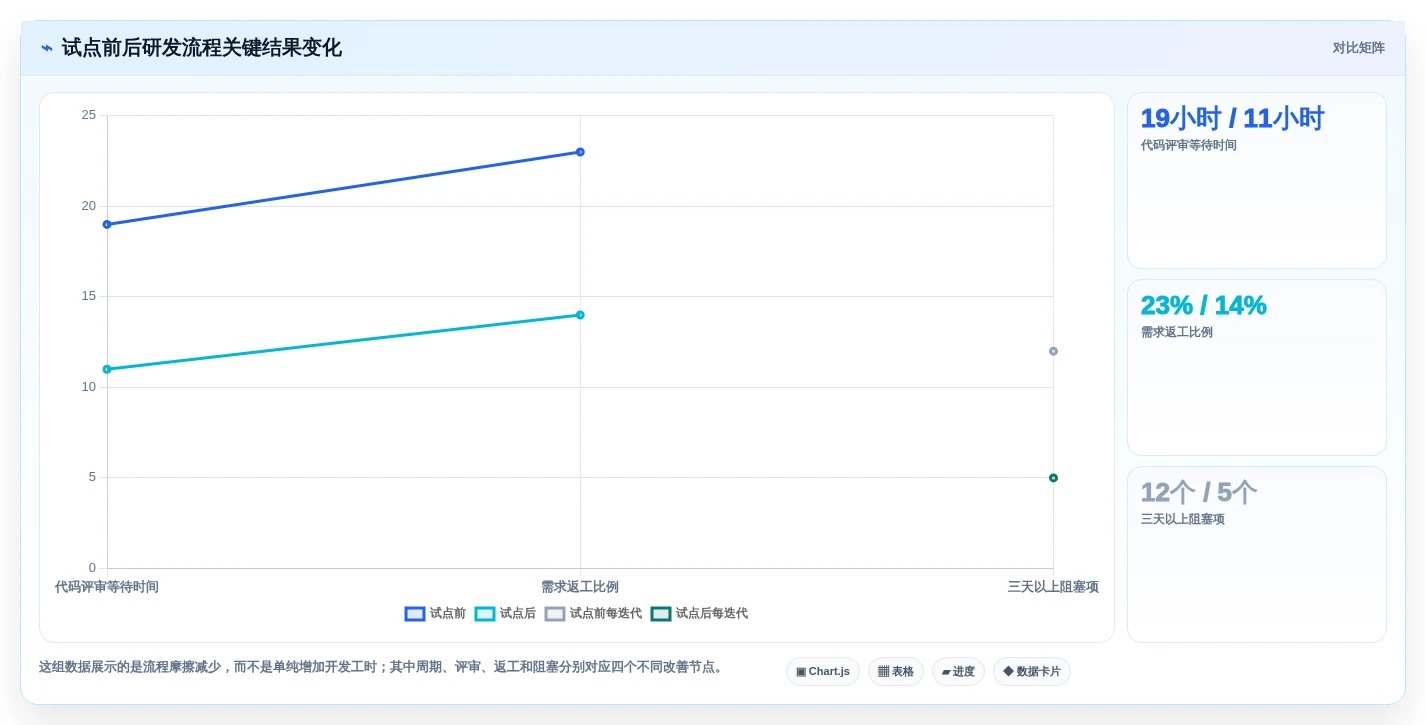Toggle the 试点前每迭代 legend item

coord(593,614)
